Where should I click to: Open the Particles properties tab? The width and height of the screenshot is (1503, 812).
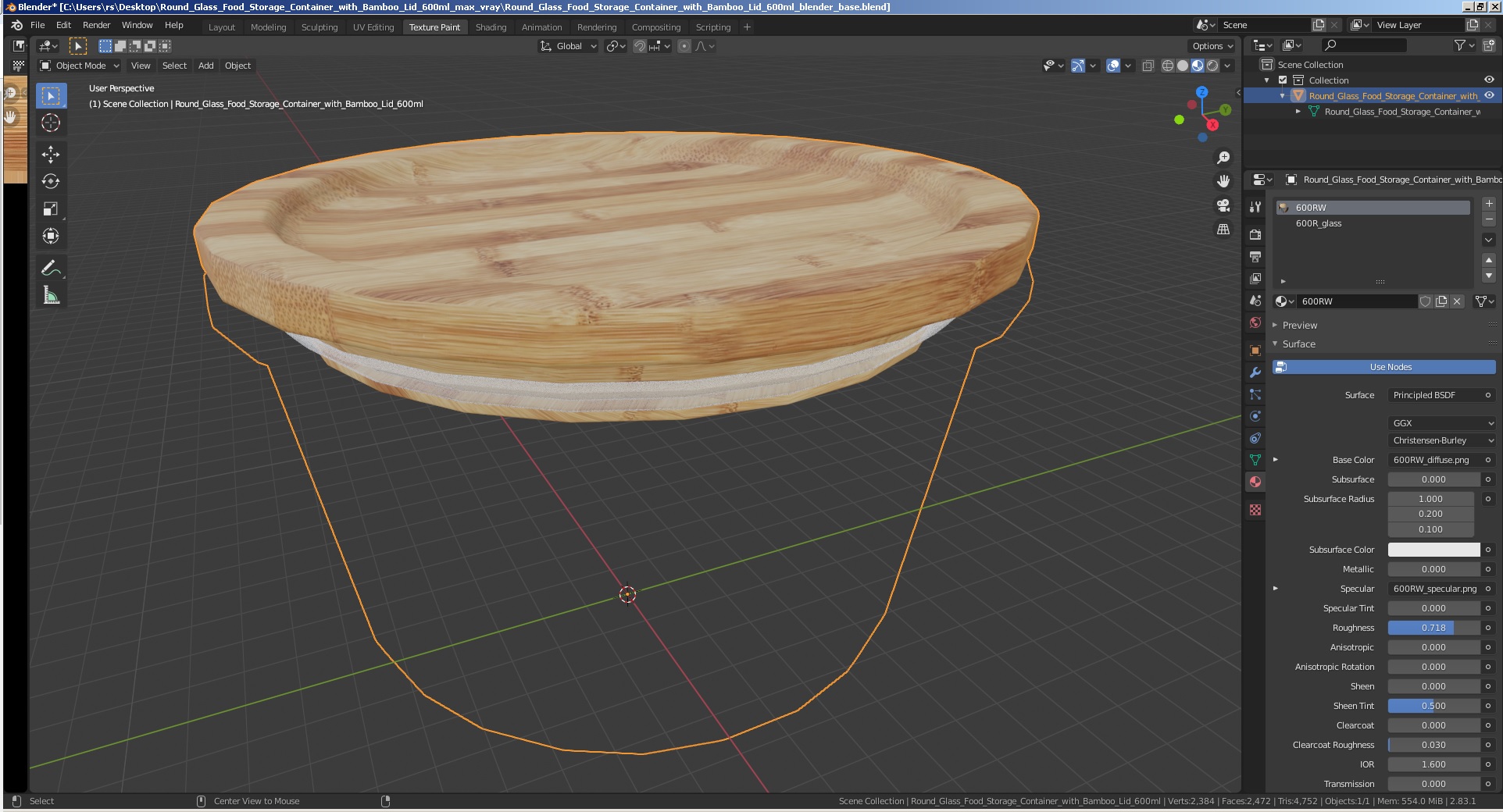pos(1255,394)
